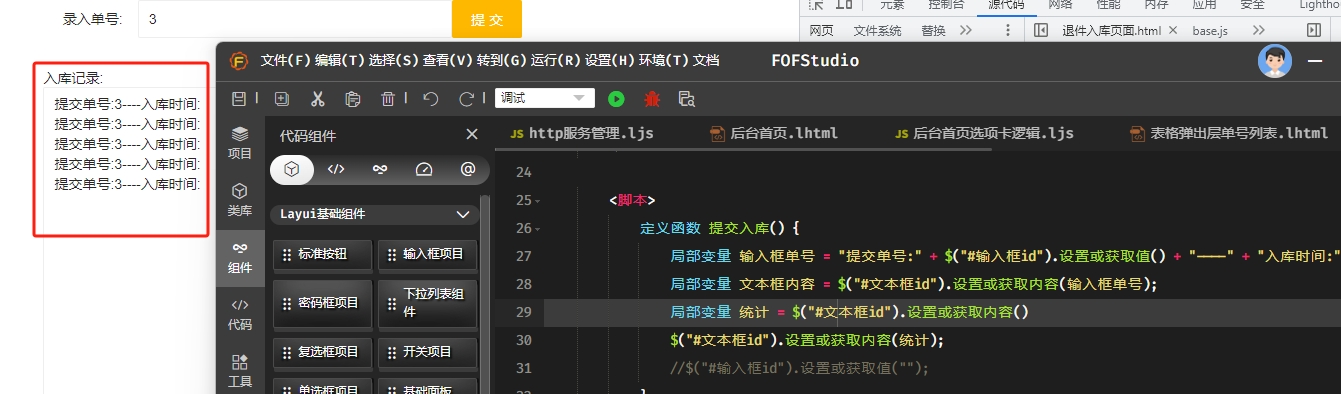This screenshot has width=1341, height=394.
Task: Open the search-in-files toolbar icon
Action: [687, 98]
